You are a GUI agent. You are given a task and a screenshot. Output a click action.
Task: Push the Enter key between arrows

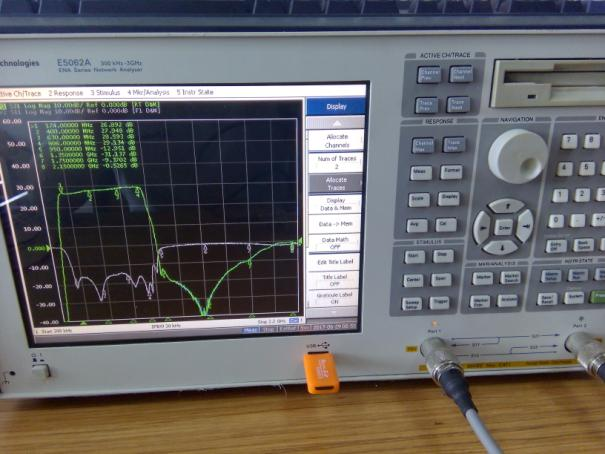click(x=504, y=228)
